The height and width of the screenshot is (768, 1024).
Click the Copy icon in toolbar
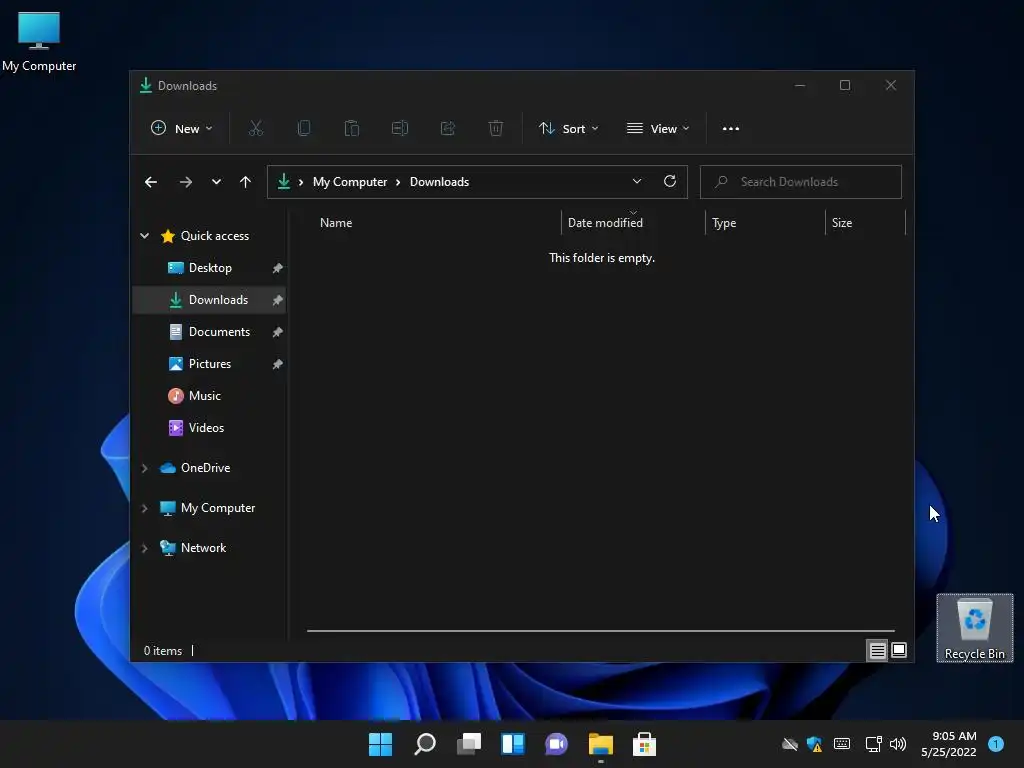pyautogui.click(x=304, y=129)
